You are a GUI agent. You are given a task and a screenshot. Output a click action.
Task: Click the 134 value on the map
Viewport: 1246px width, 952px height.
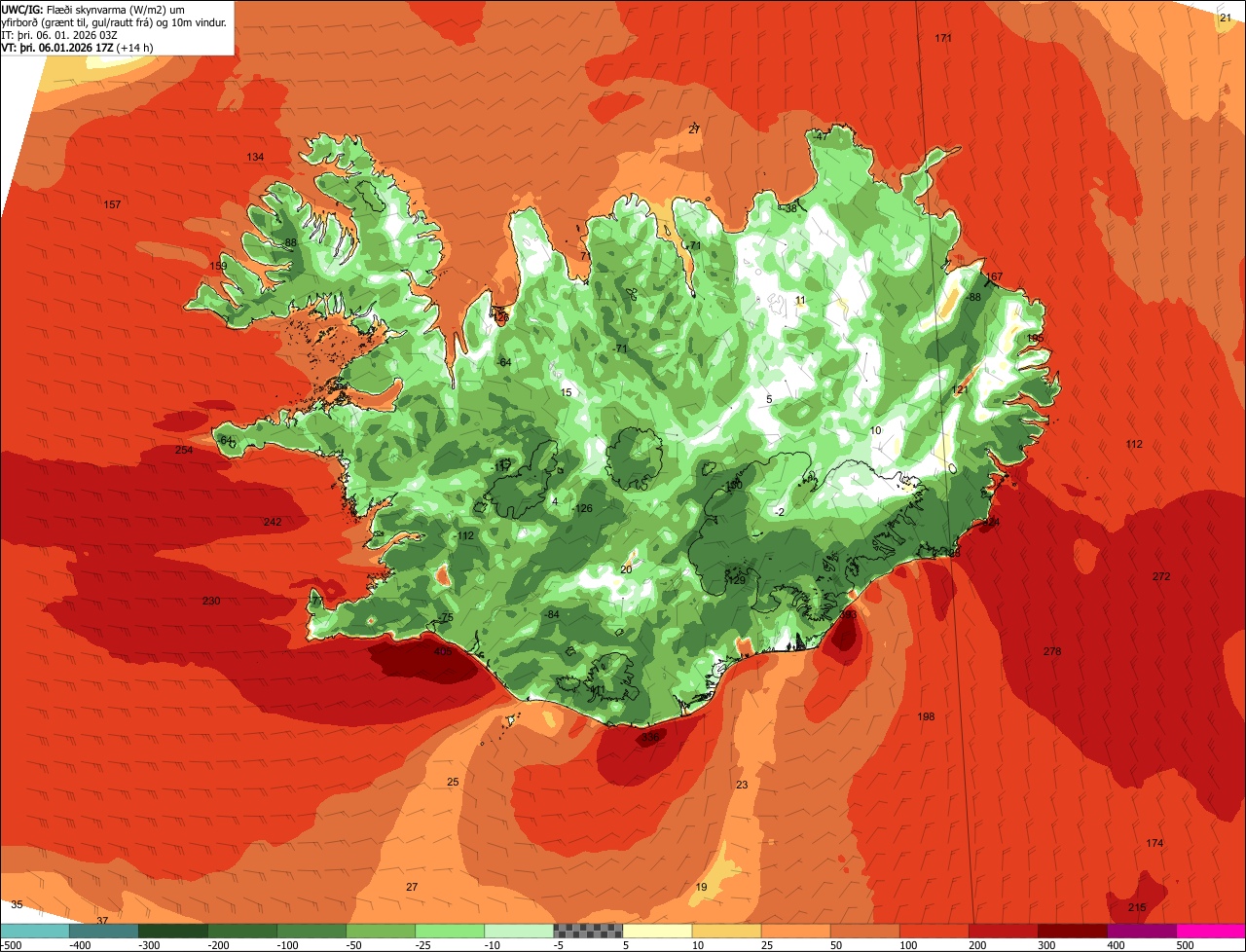click(255, 157)
